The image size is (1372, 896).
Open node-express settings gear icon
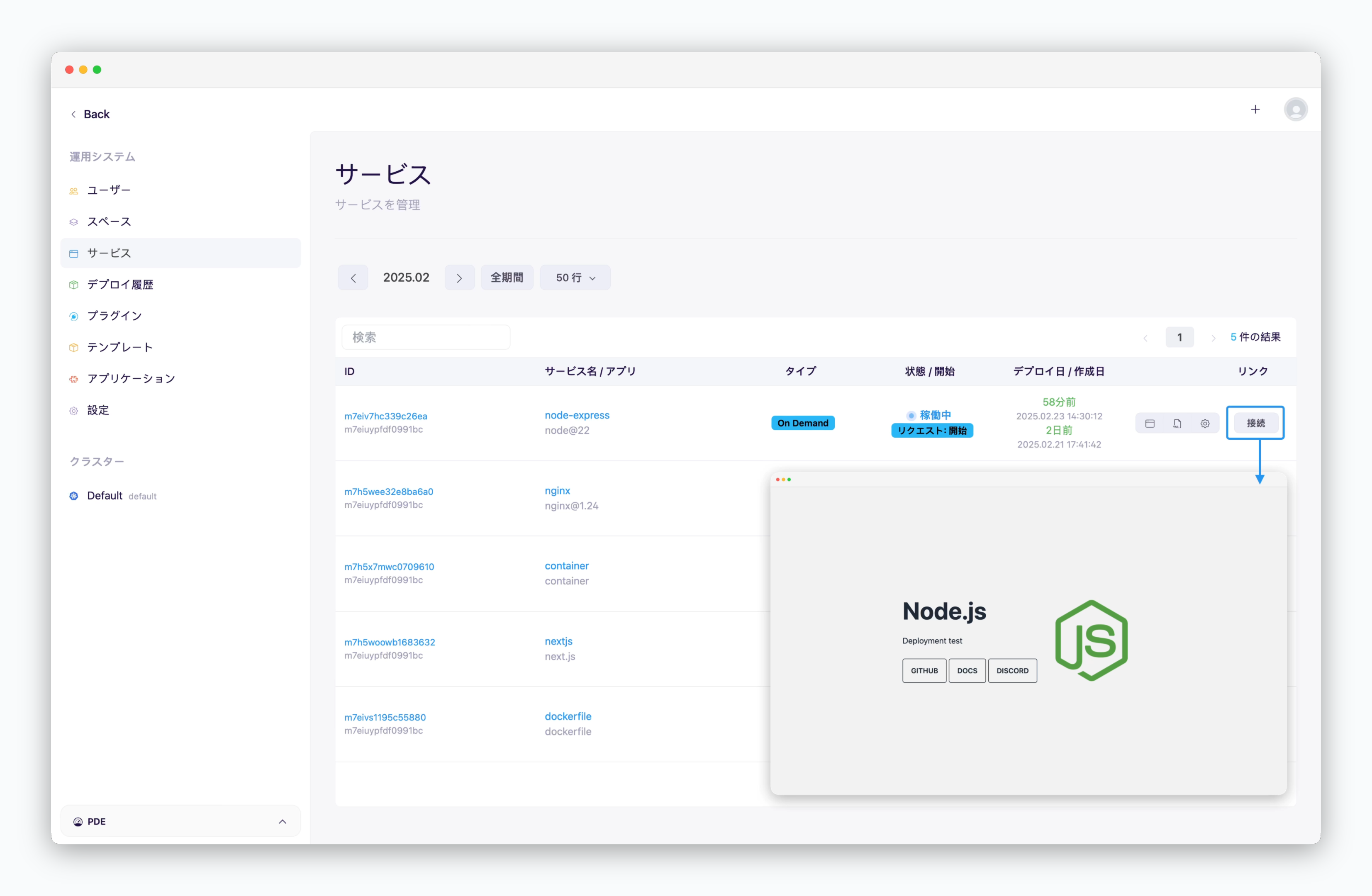1205,424
